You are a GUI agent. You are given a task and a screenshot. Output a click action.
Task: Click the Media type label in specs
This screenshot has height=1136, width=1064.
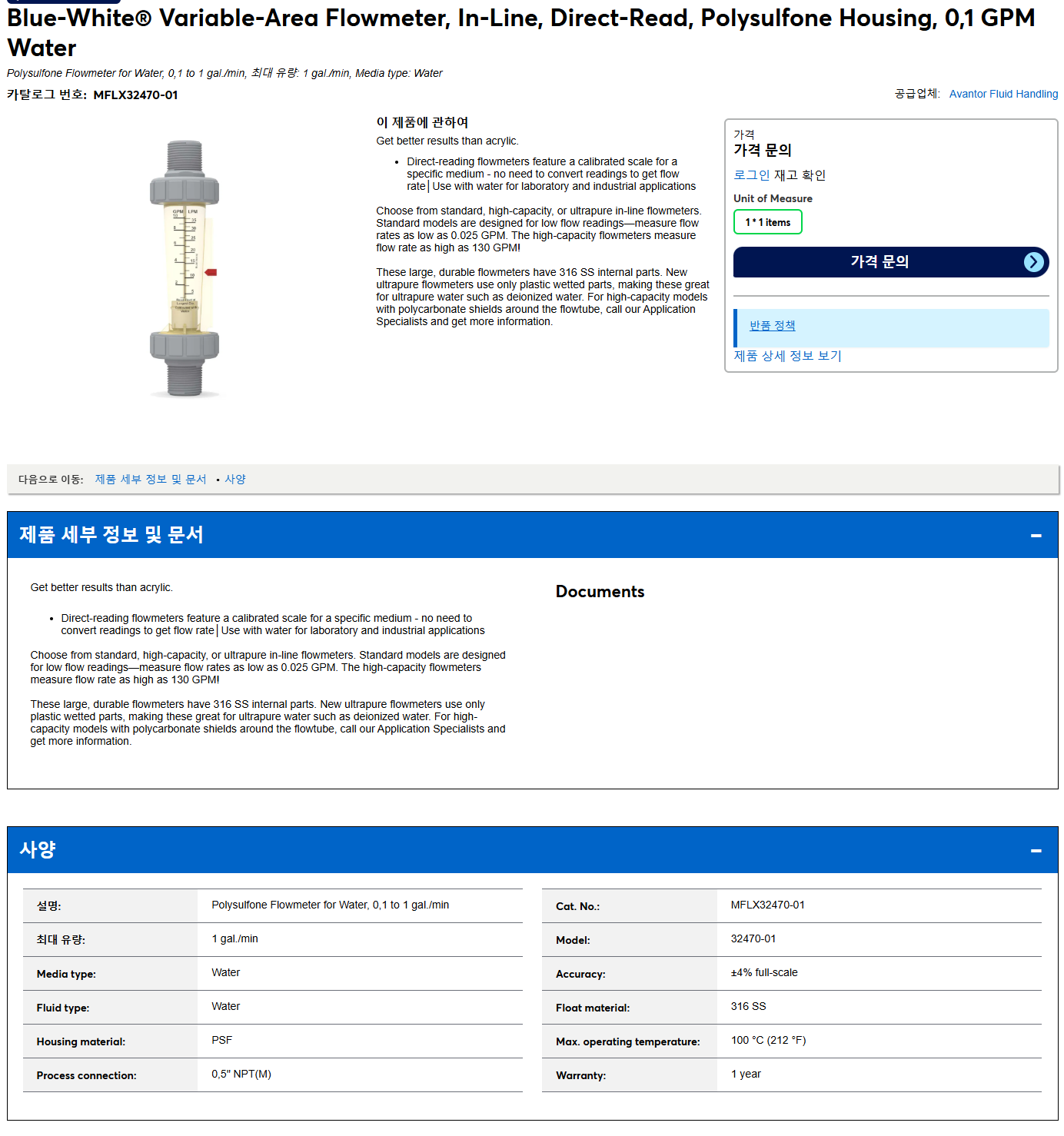tap(66, 974)
